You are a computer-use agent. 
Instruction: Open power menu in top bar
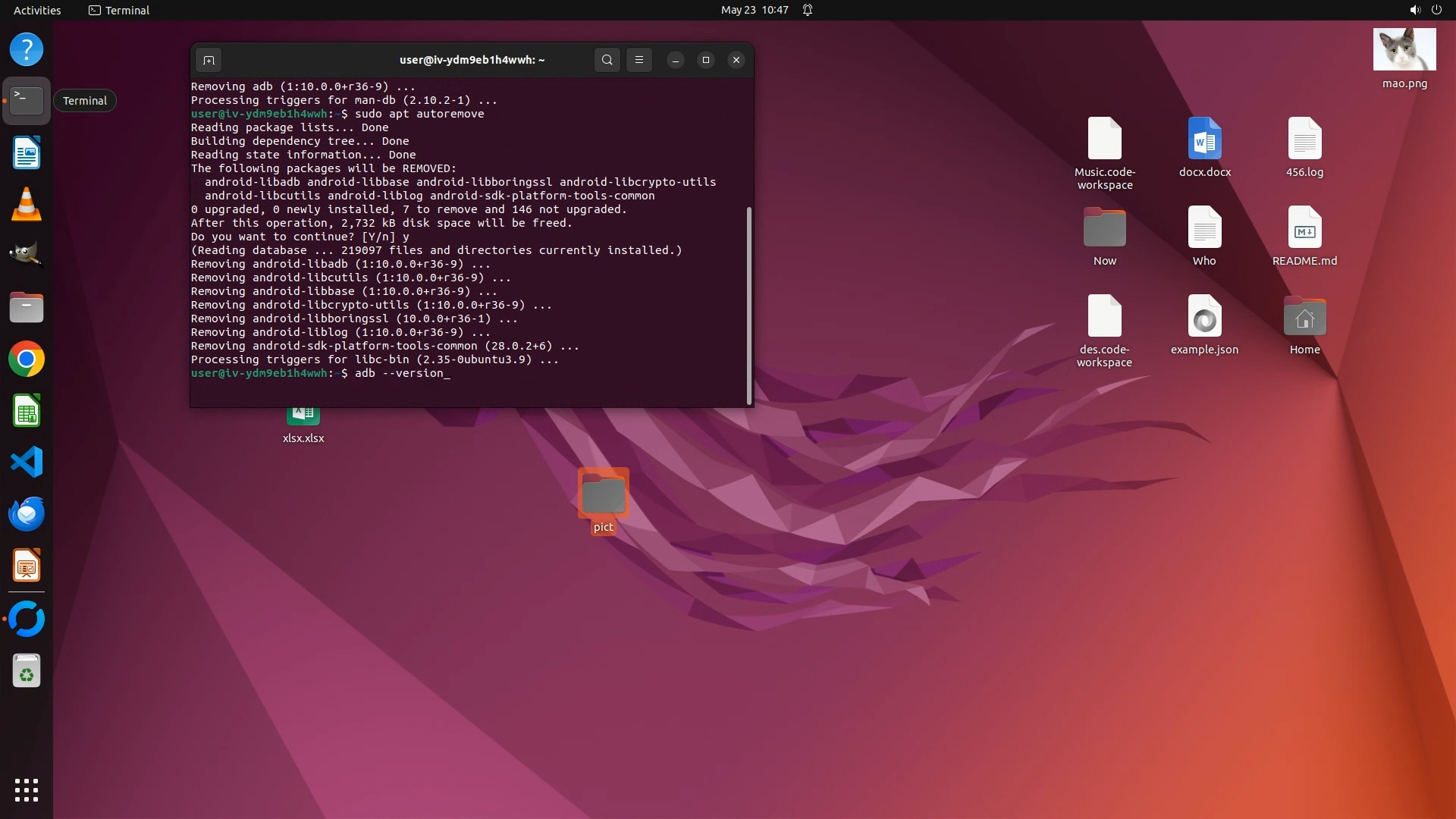coord(1436,10)
